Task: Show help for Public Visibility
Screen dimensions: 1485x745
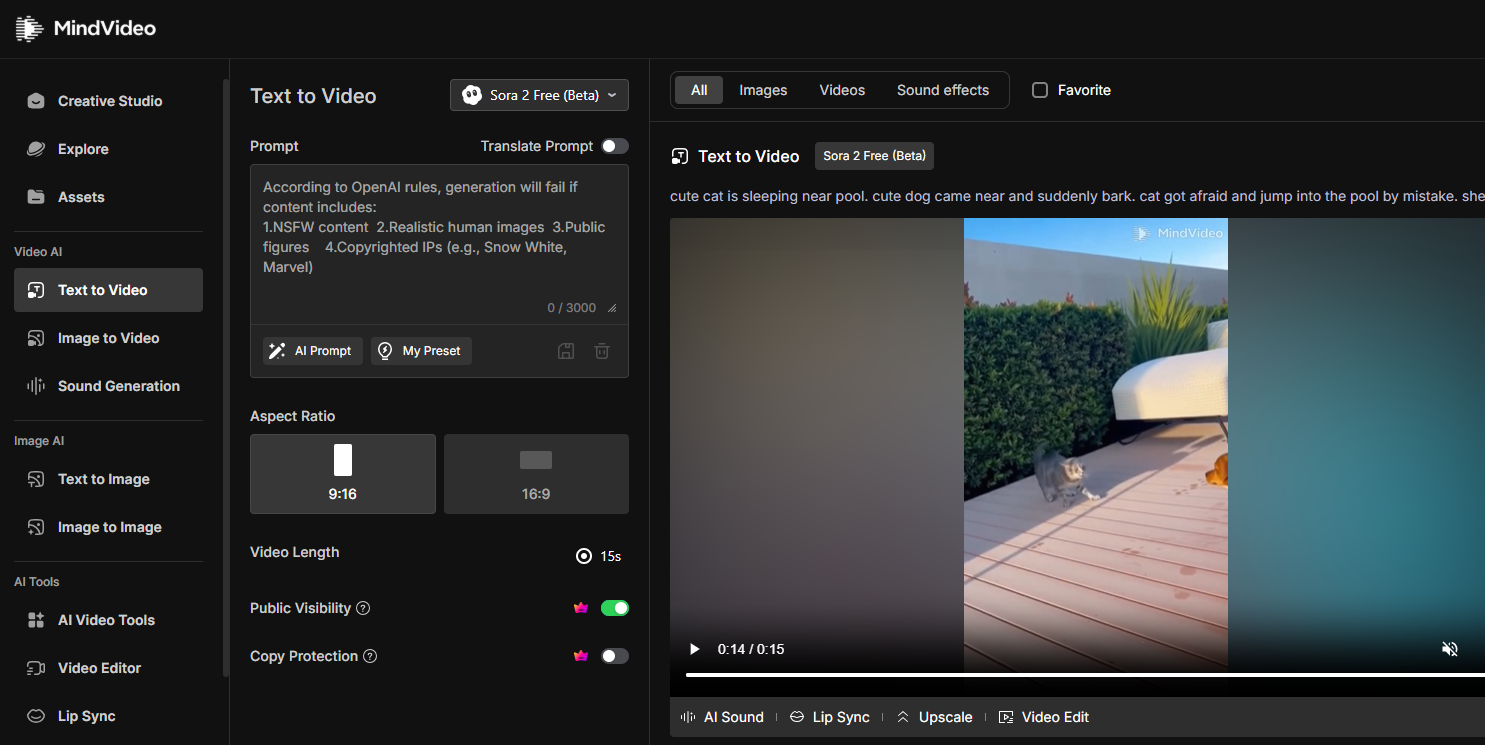Action: [x=363, y=608]
